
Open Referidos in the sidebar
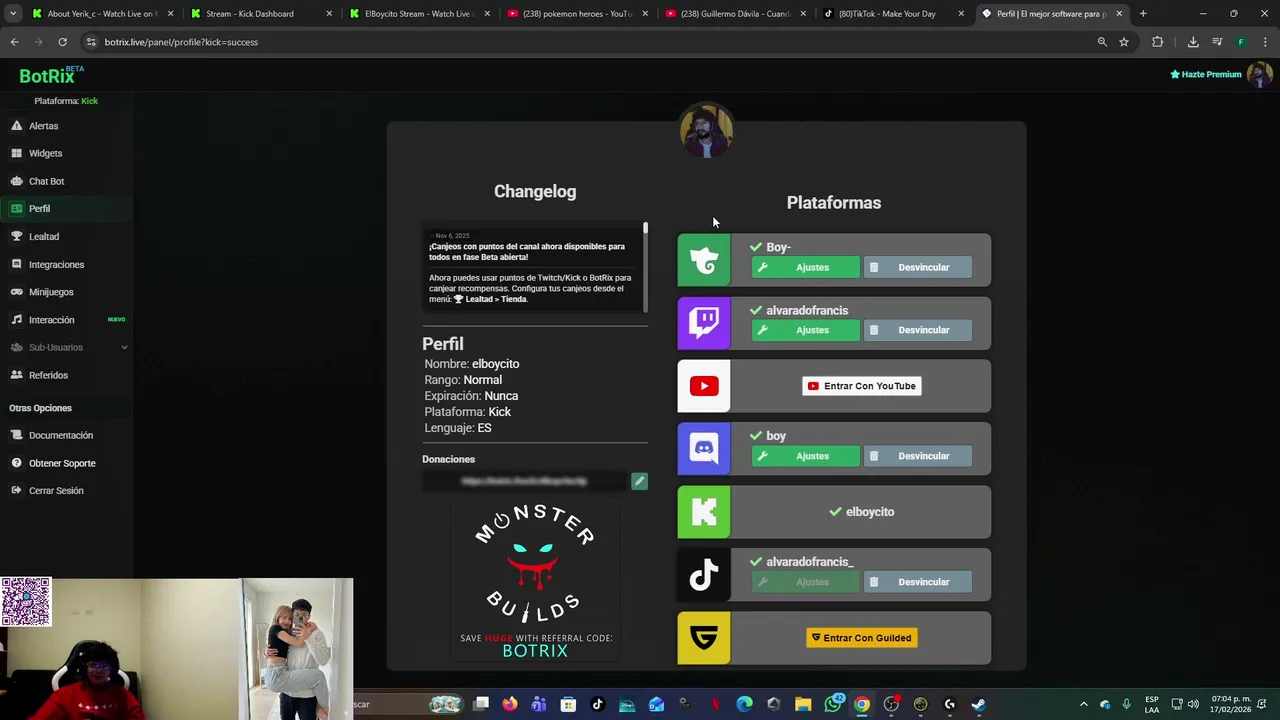[48, 375]
